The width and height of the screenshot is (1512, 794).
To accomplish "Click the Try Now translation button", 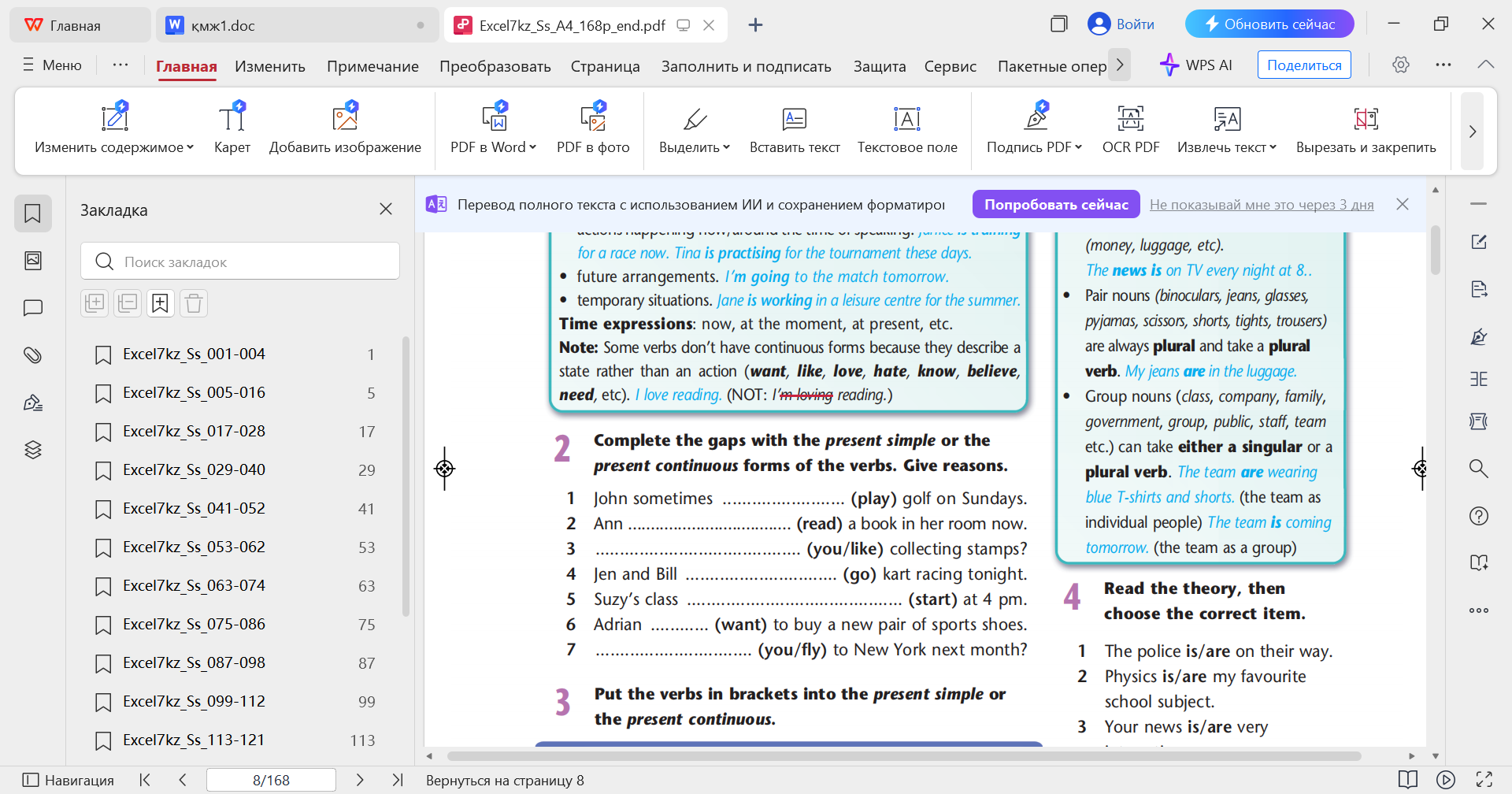I will 1055,205.
